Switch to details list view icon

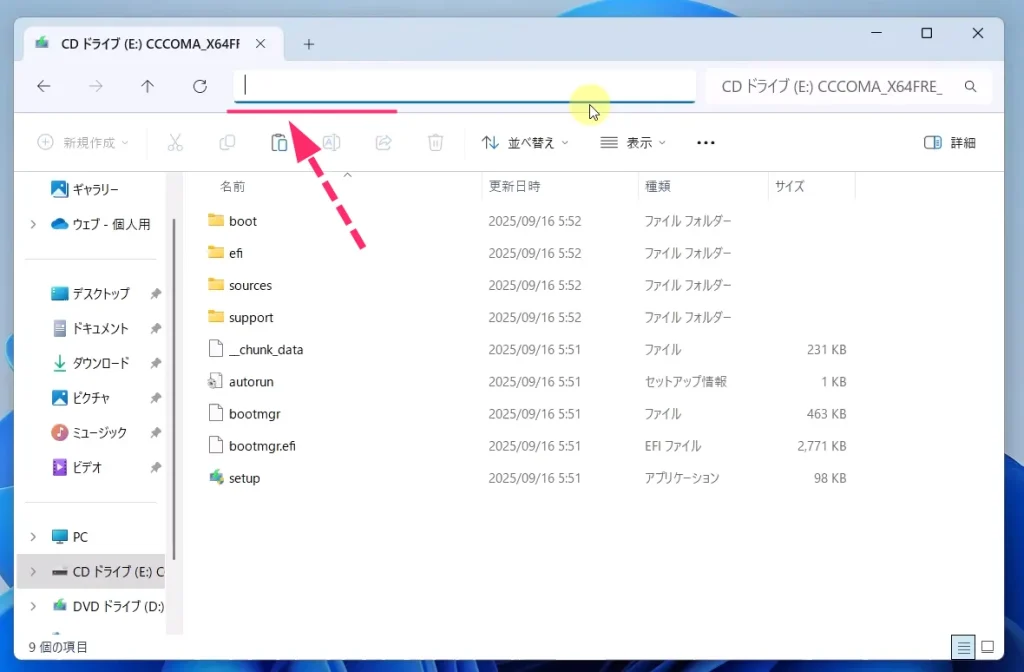964,647
